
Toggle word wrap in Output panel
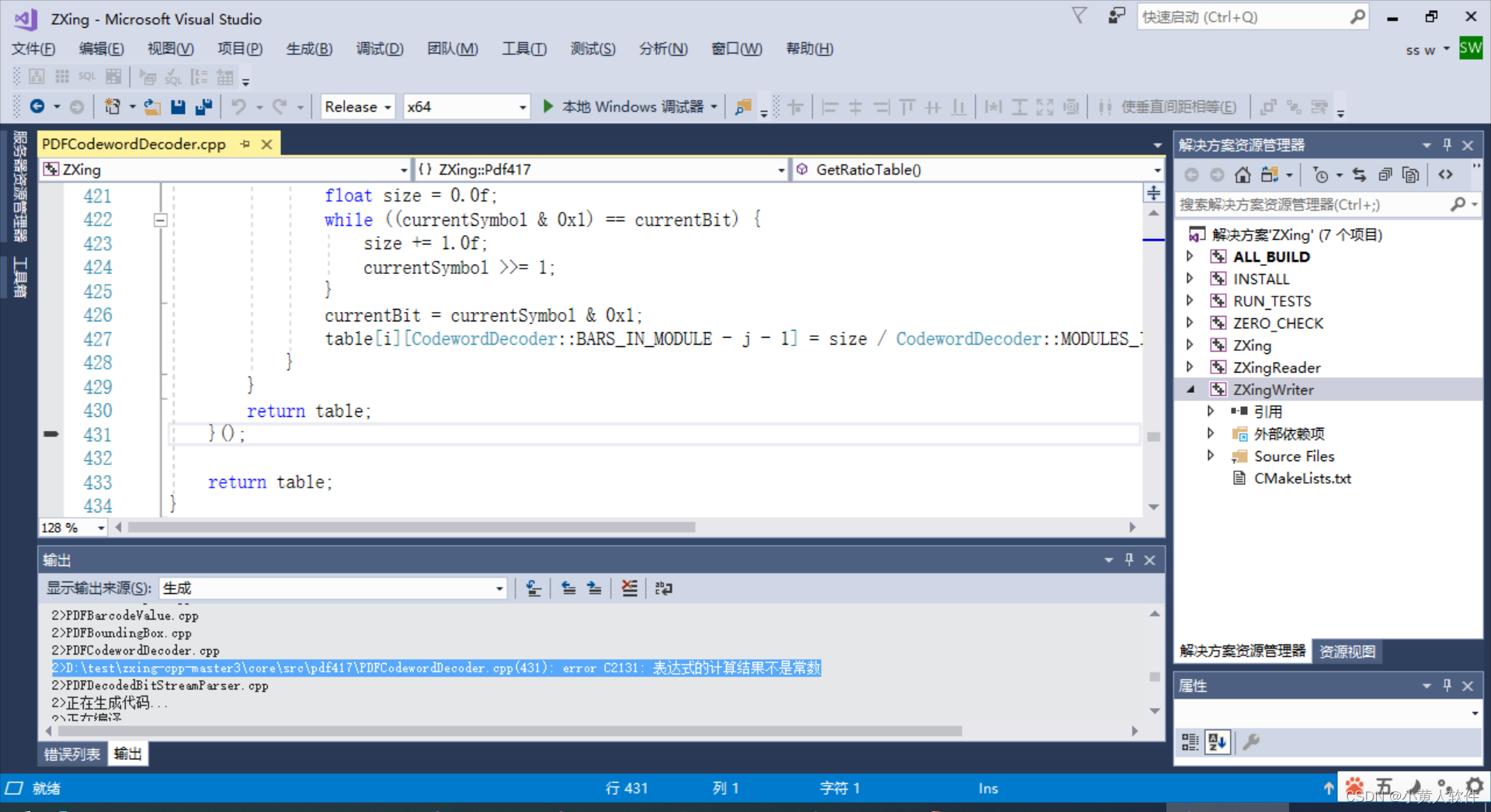pyautogui.click(x=663, y=588)
